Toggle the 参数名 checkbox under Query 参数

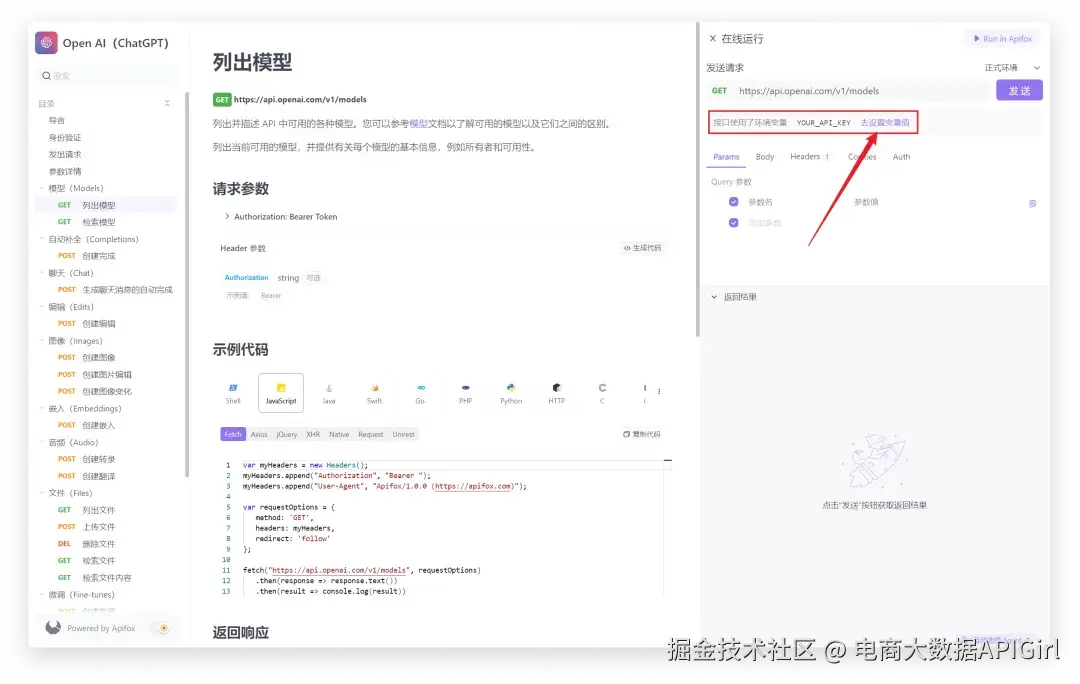pyautogui.click(x=733, y=203)
